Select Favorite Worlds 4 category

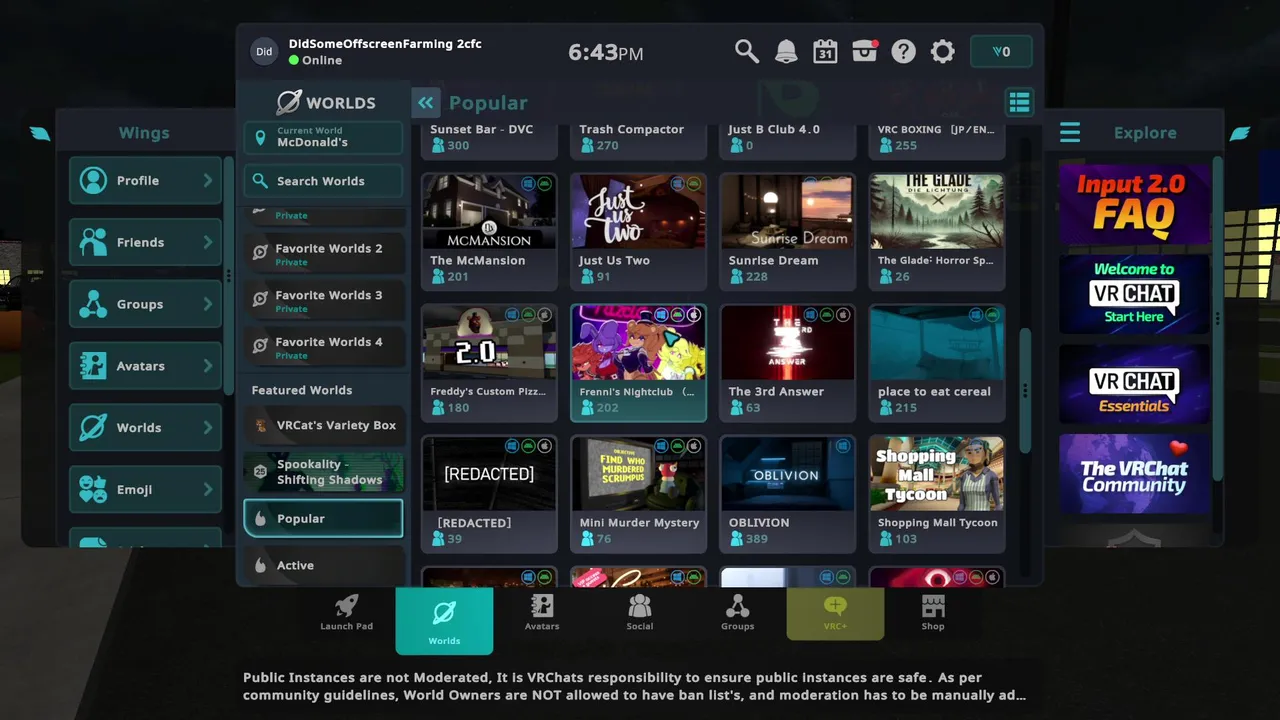click(x=324, y=348)
